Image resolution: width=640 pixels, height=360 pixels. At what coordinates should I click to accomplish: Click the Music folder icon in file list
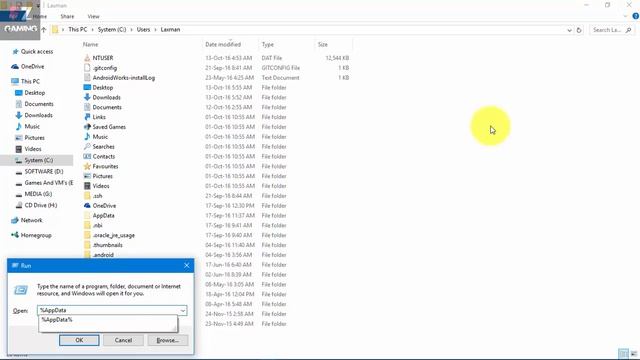[87, 137]
